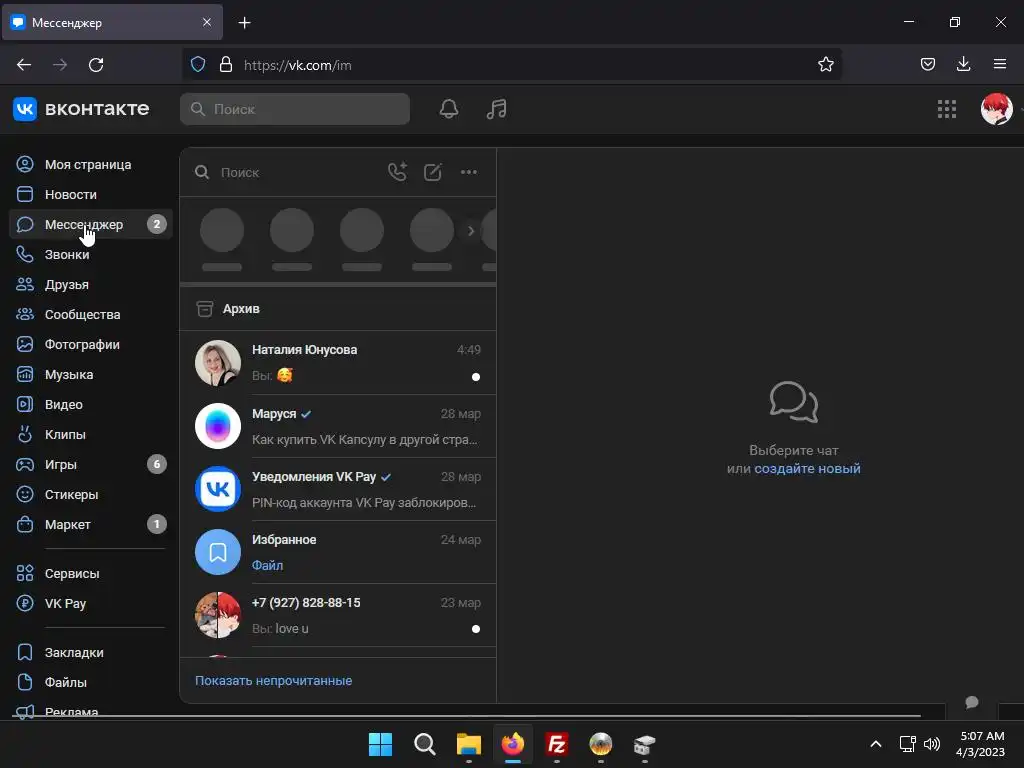Viewport: 1024px width, 768px height.
Task: Click the Стикеры smiley icon
Action: point(25,494)
